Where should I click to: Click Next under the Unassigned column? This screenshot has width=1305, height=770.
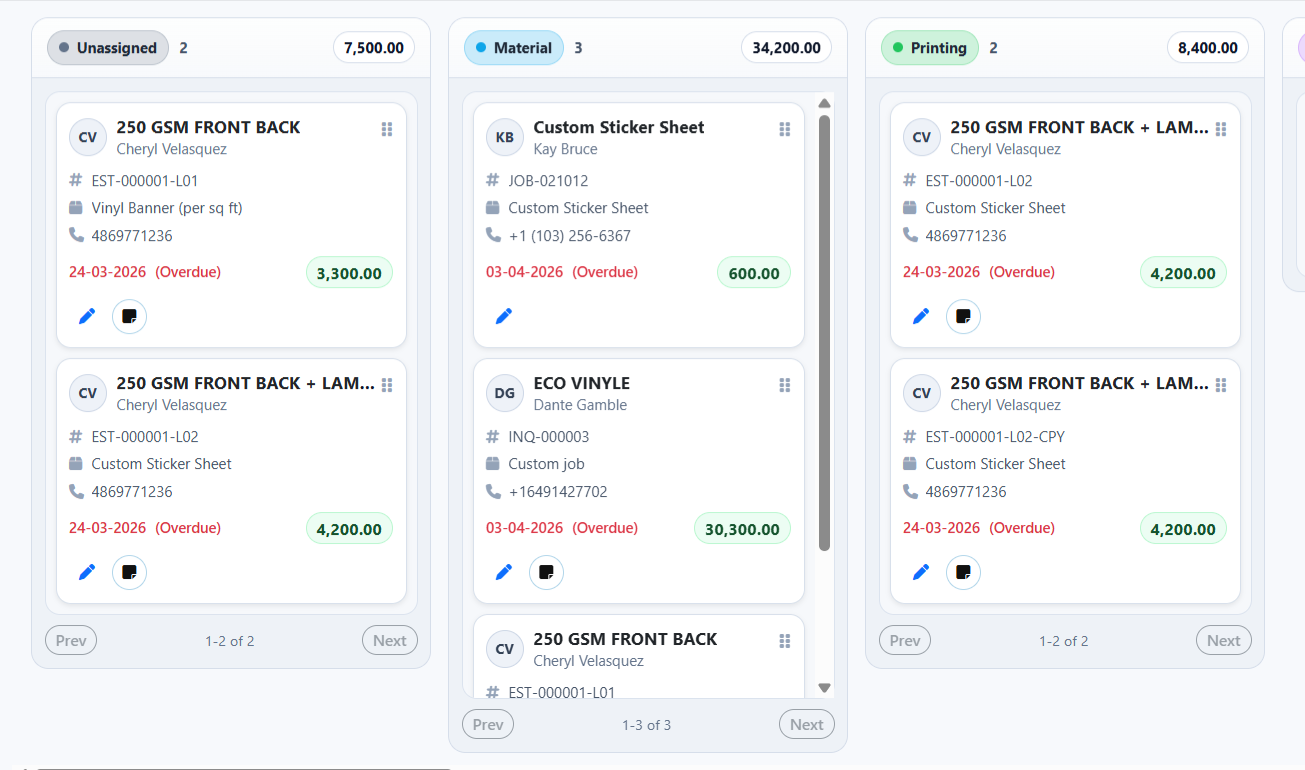click(390, 641)
